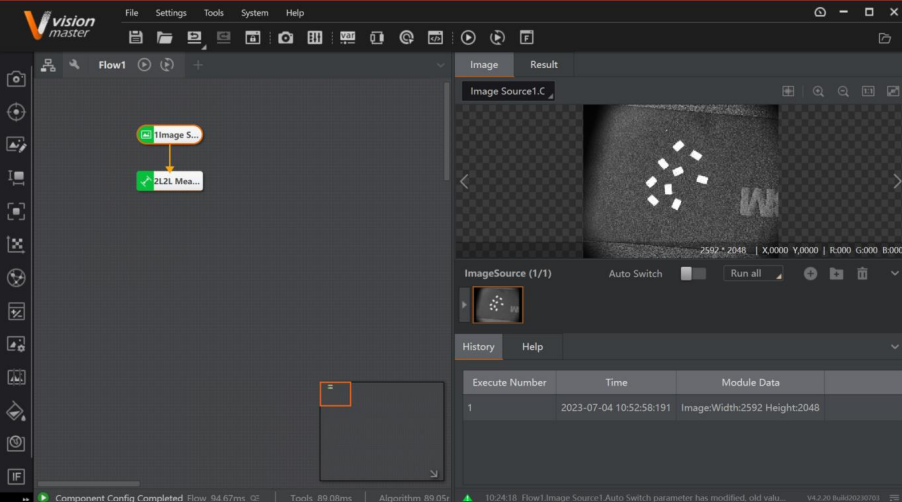This screenshot has width=902, height=502.
Task: Zoom out on the image view
Action: (843, 91)
